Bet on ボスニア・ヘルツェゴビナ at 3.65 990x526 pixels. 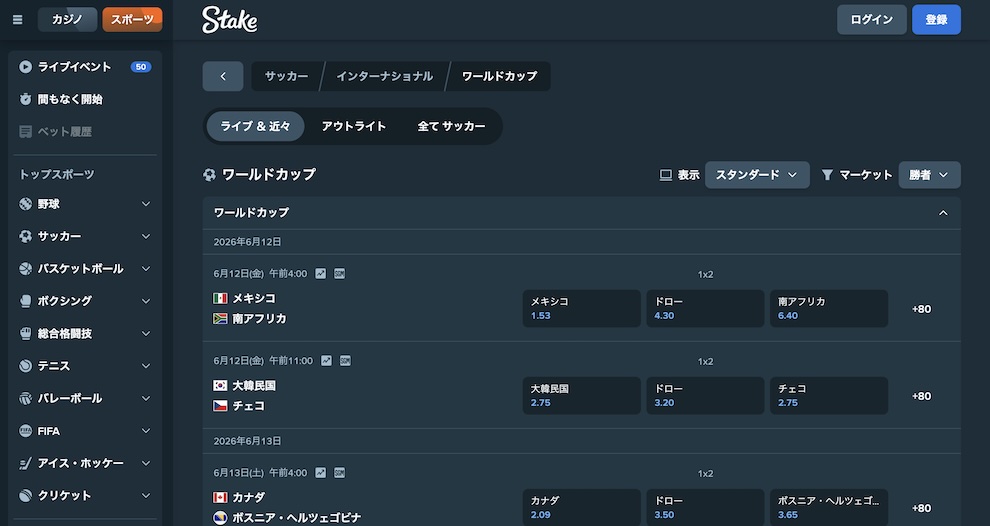pyautogui.click(x=829, y=507)
